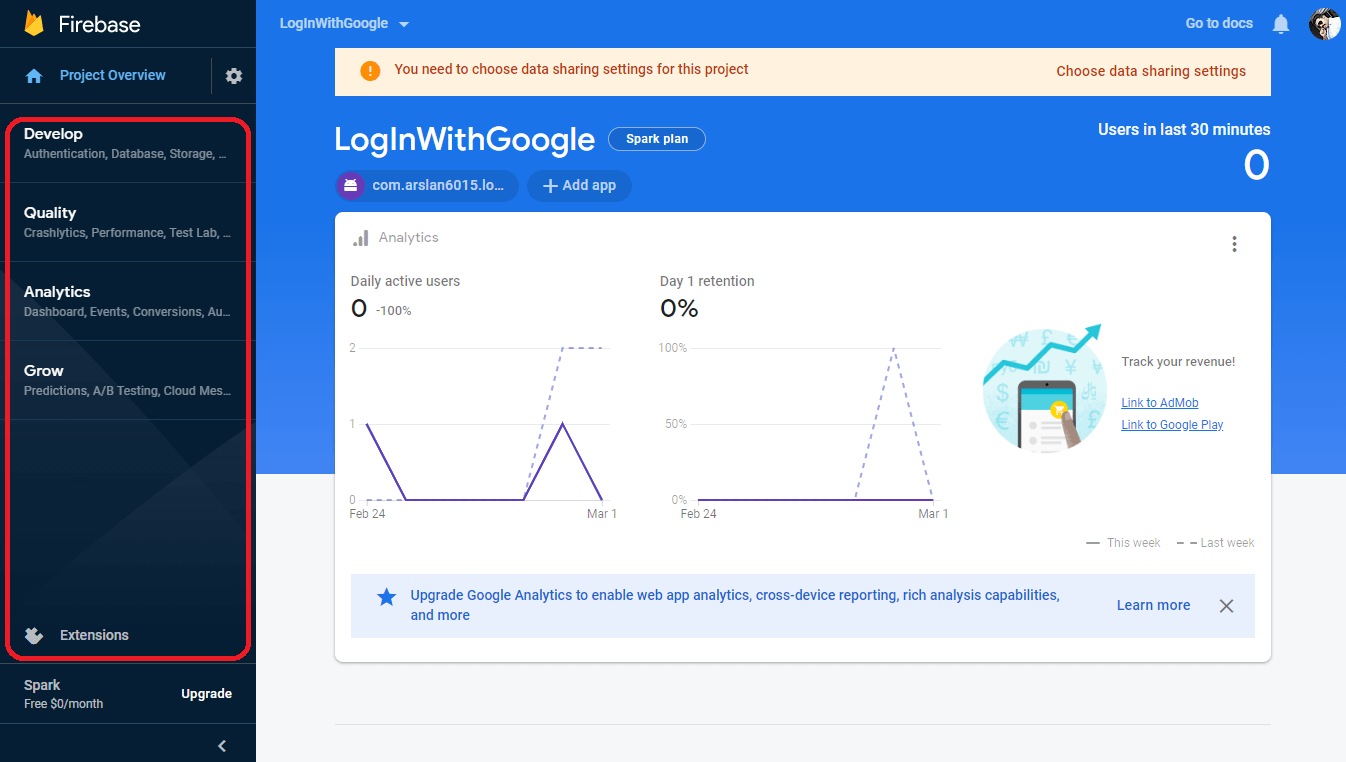Click the Track your revenue! text
Image resolution: width=1346 pixels, height=762 pixels.
tap(1178, 362)
